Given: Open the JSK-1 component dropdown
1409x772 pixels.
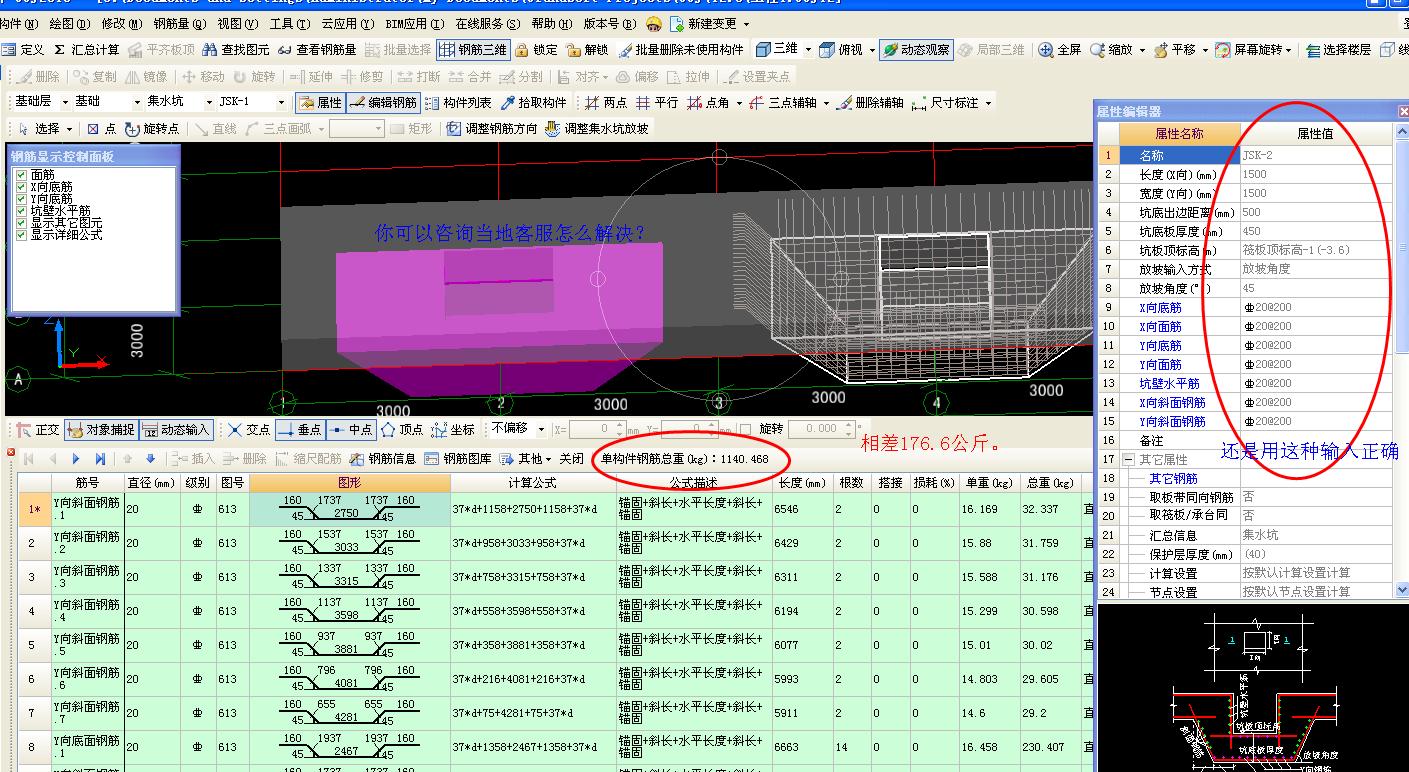Looking at the screenshot, I should click(x=281, y=102).
